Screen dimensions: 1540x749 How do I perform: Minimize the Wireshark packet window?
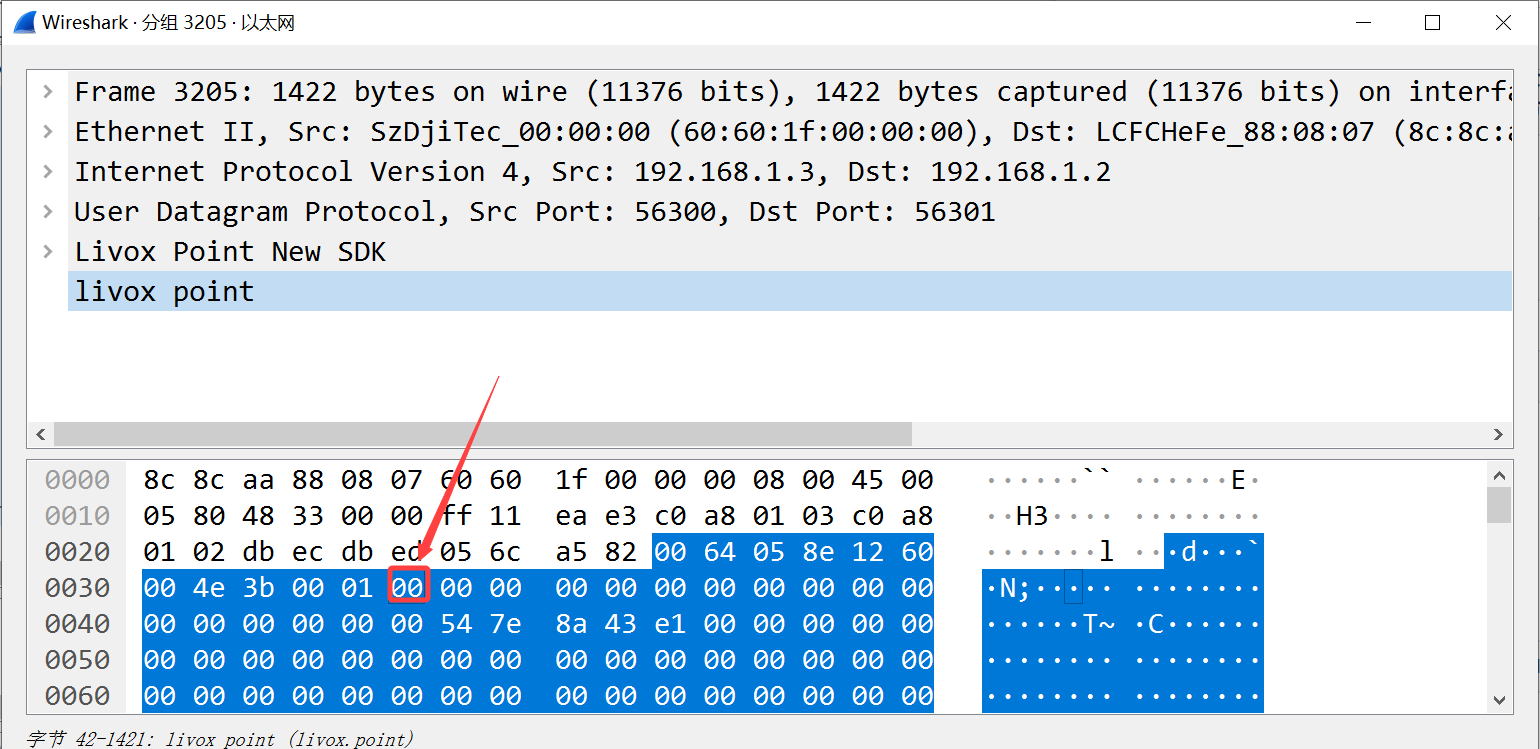tap(1362, 22)
